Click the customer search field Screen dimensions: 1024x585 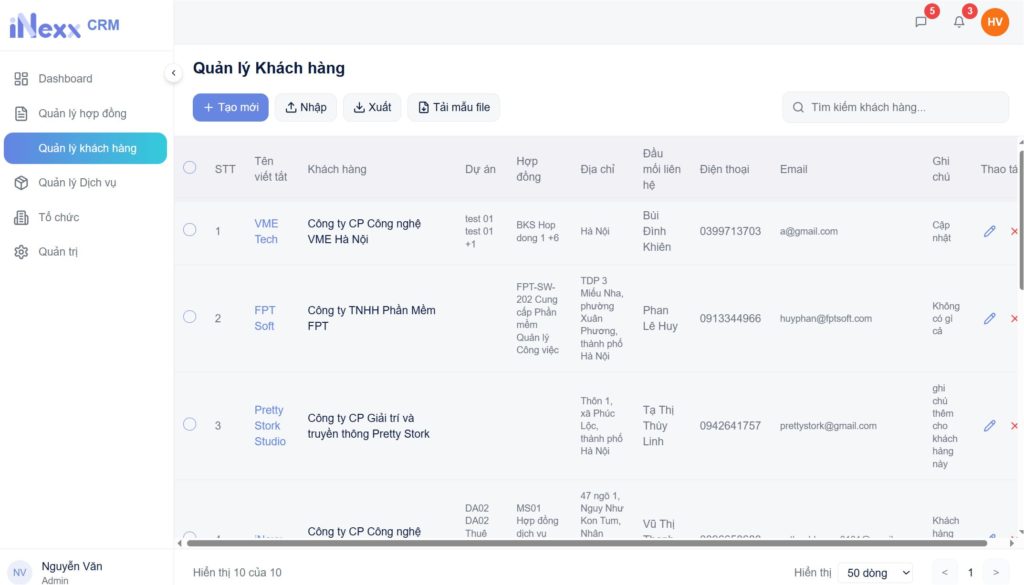(894, 107)
